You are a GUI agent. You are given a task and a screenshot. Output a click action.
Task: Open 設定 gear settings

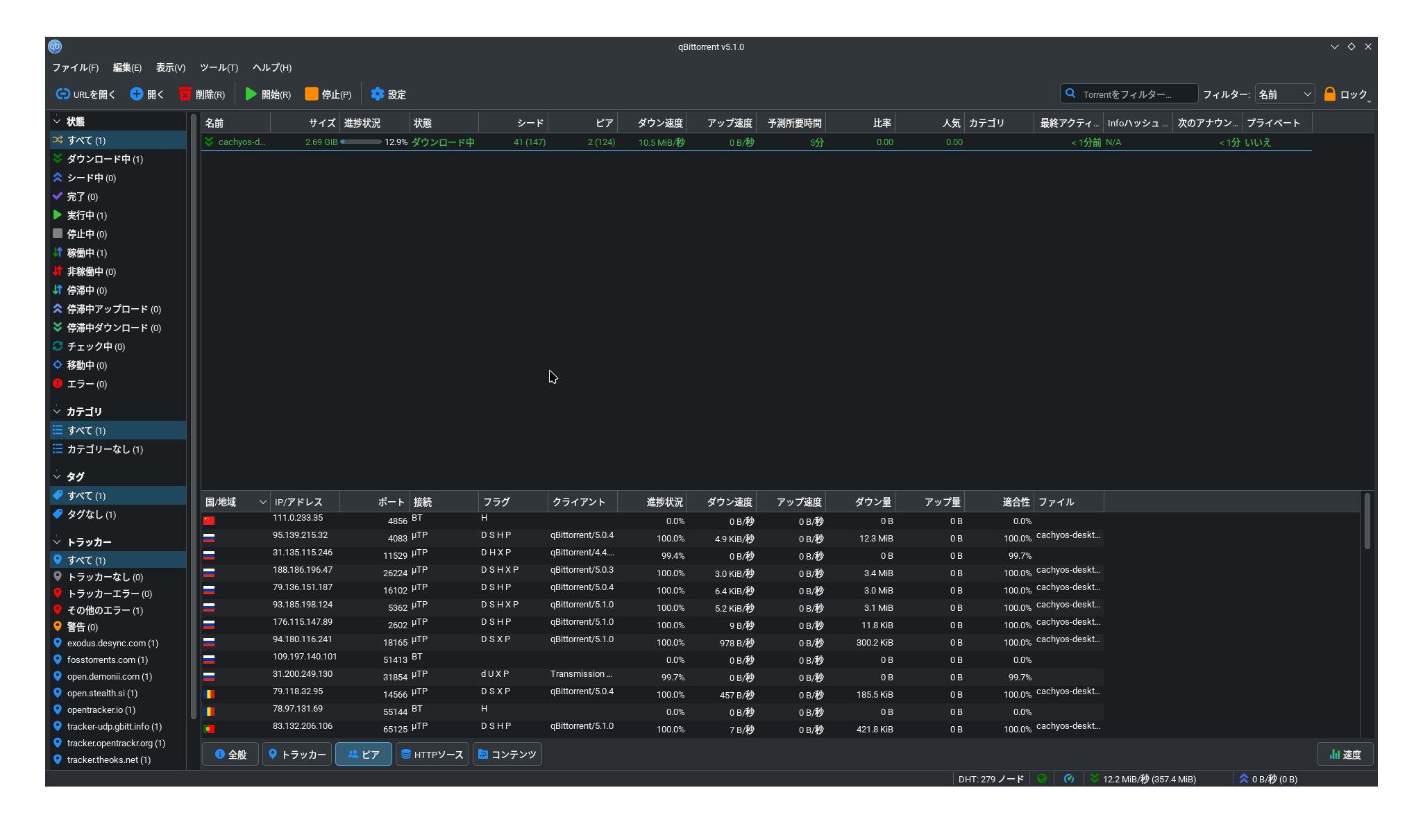click(388, 94)
